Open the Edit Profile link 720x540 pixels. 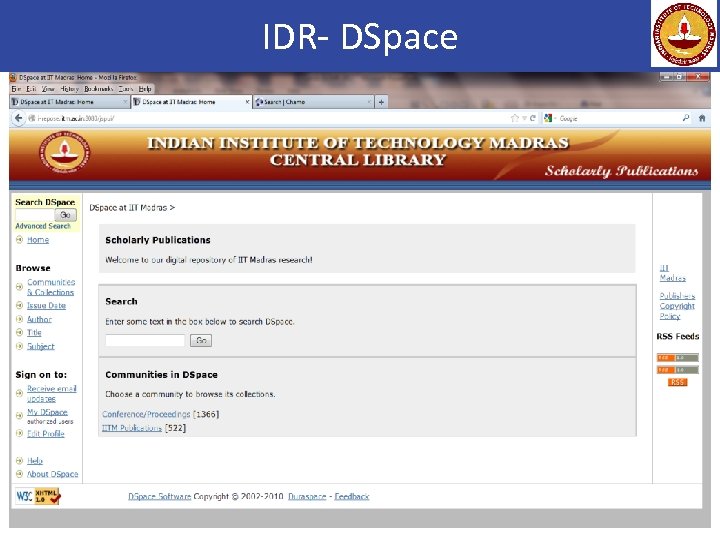click(45, 433)
